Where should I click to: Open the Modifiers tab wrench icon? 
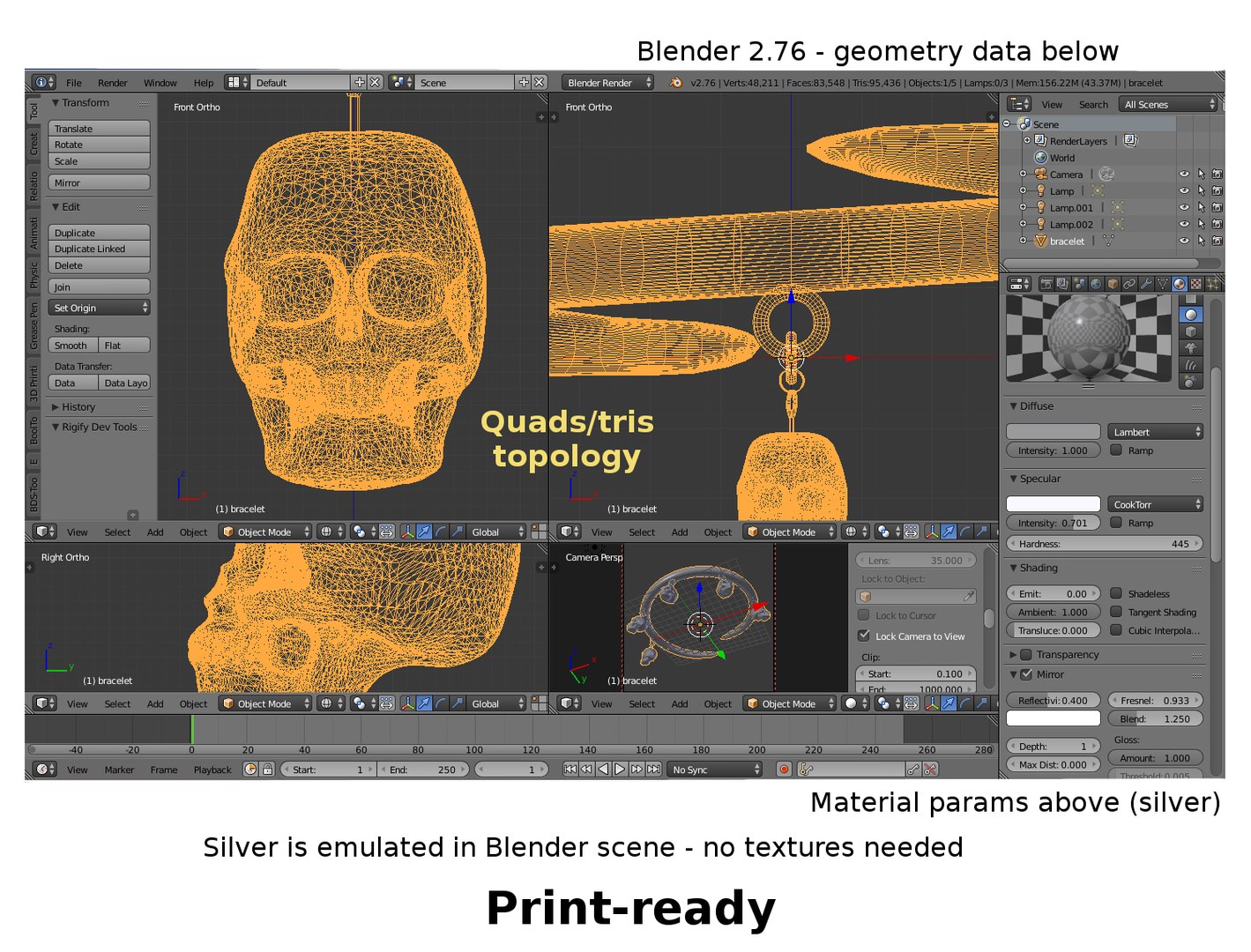(1146, 284)
